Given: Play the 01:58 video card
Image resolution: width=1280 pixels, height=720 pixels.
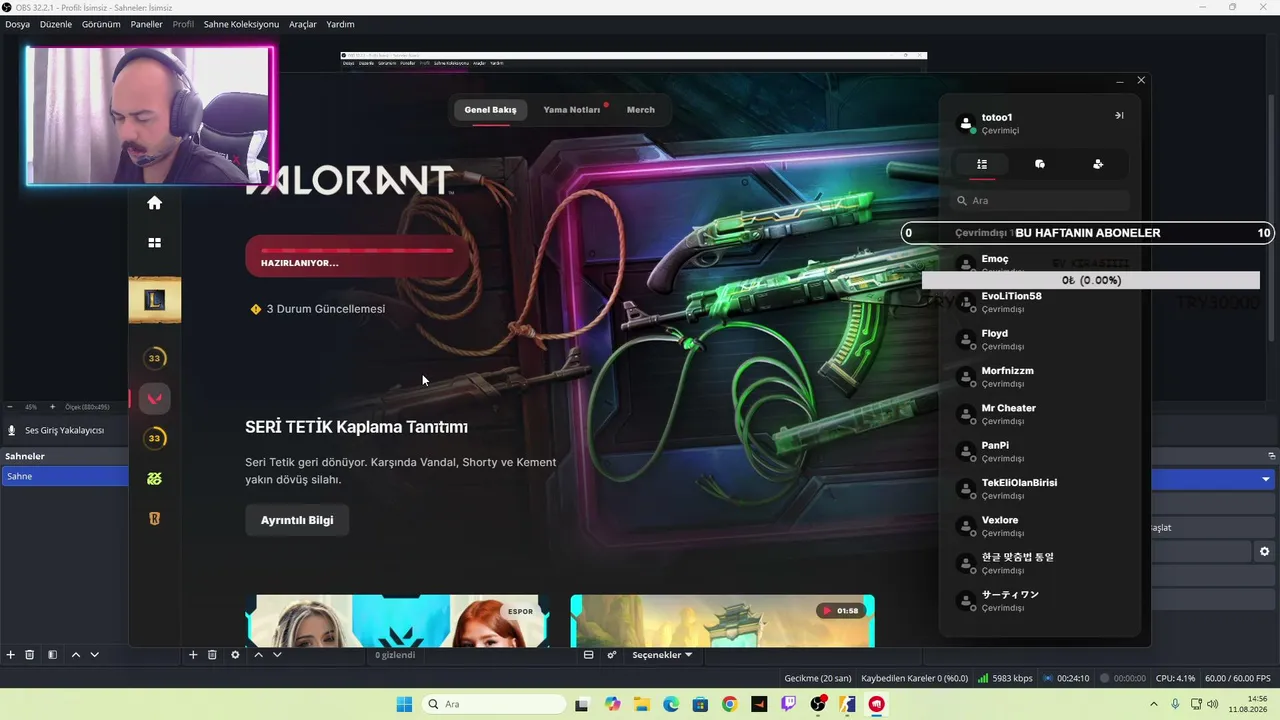Looking at the screenshot, I should (x=723, y=621).
